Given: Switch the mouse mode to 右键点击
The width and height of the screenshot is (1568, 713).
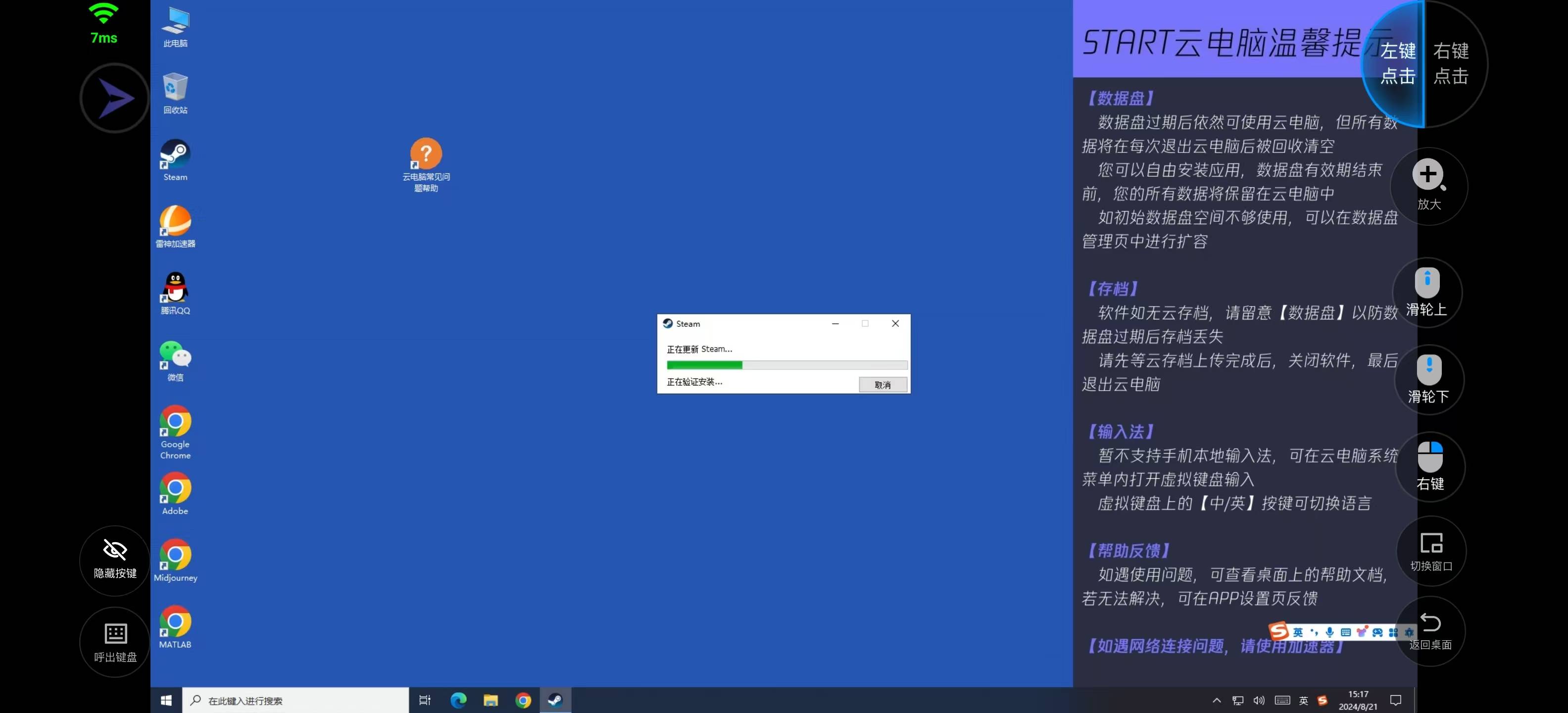Looking at the screenshot, I should (1452, 63).
